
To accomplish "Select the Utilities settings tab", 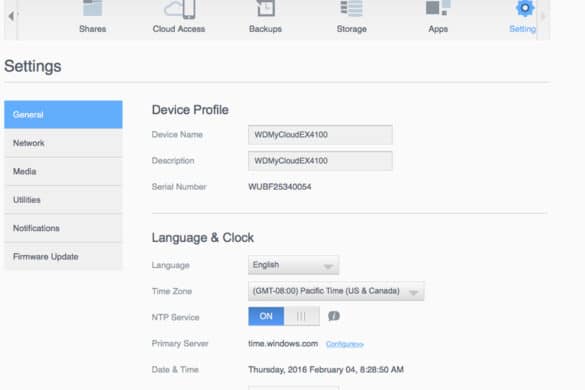I will click(63, 200).
